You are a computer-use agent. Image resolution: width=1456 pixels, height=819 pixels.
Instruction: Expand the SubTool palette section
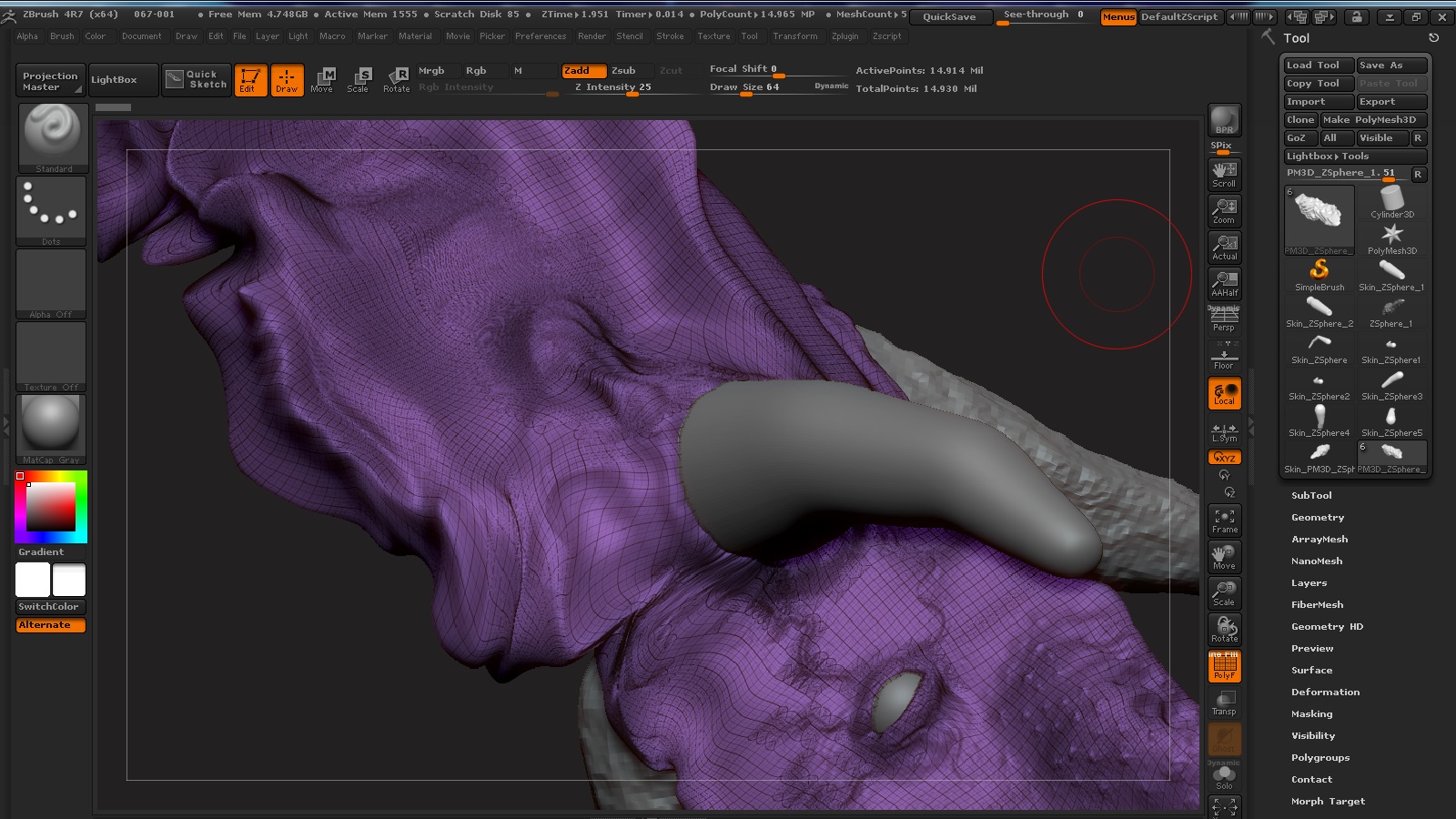click(1311, 496)
